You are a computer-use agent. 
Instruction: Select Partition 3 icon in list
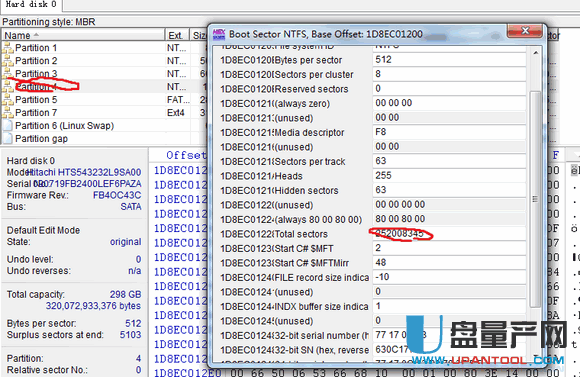click(8, 74)
